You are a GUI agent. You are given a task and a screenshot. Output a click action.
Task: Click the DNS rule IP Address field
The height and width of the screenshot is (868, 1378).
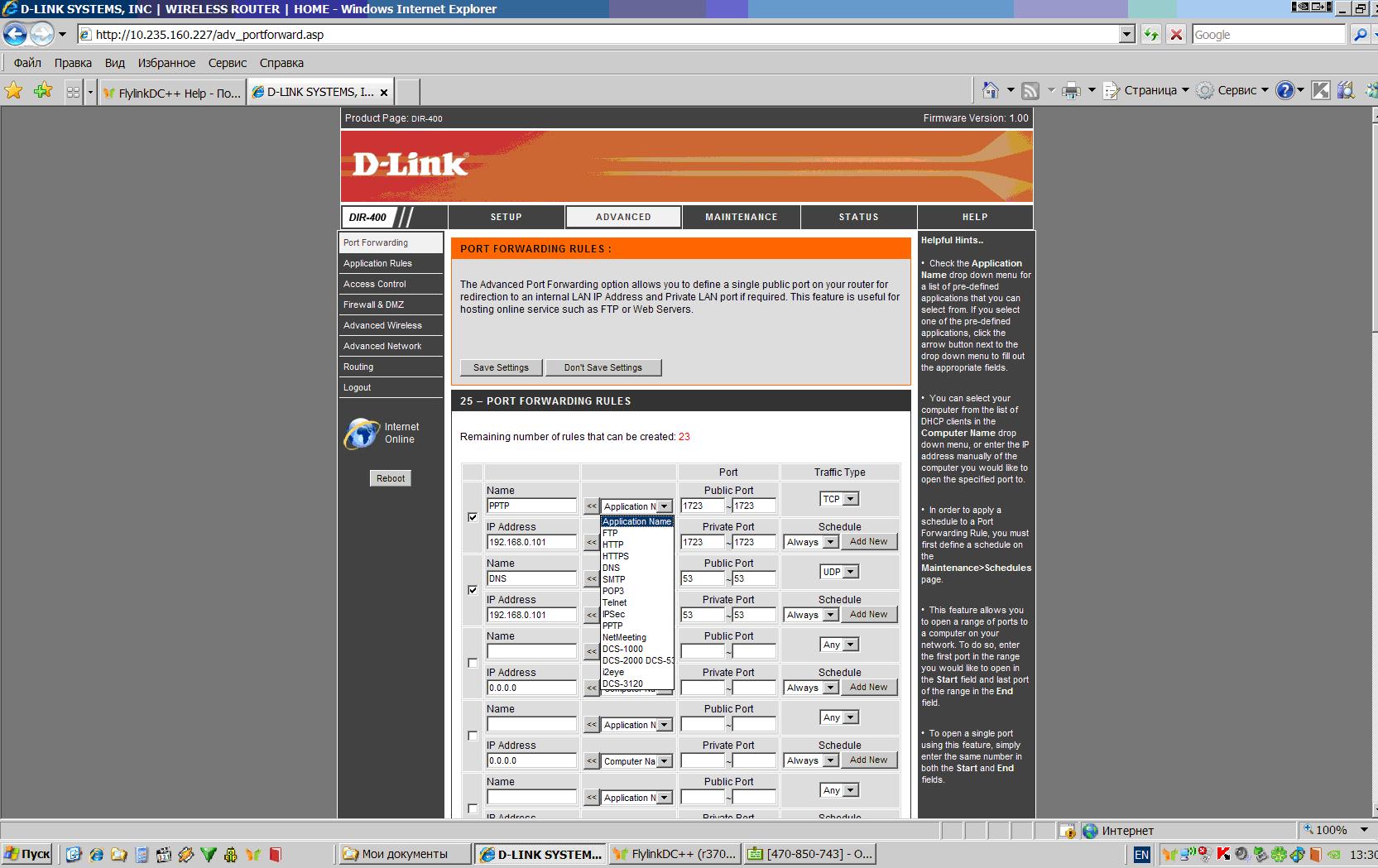click(x=531, y=615)
